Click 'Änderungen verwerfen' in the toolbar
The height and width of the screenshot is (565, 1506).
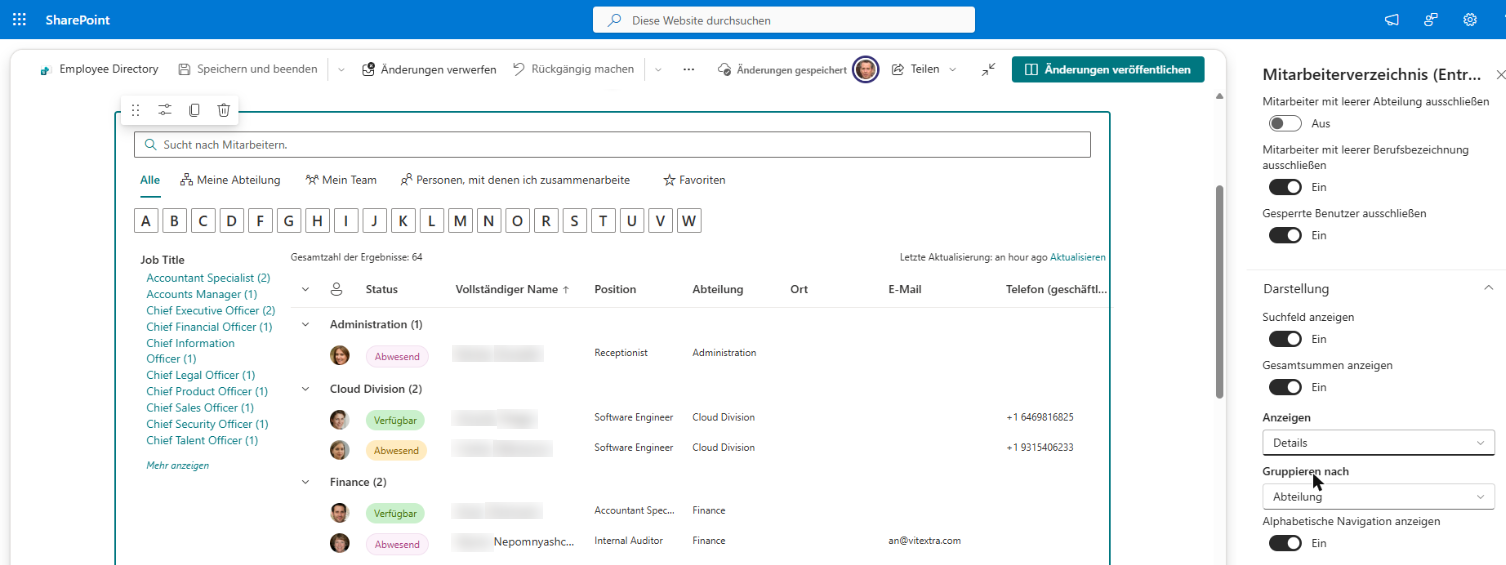(x=429, y=69)
